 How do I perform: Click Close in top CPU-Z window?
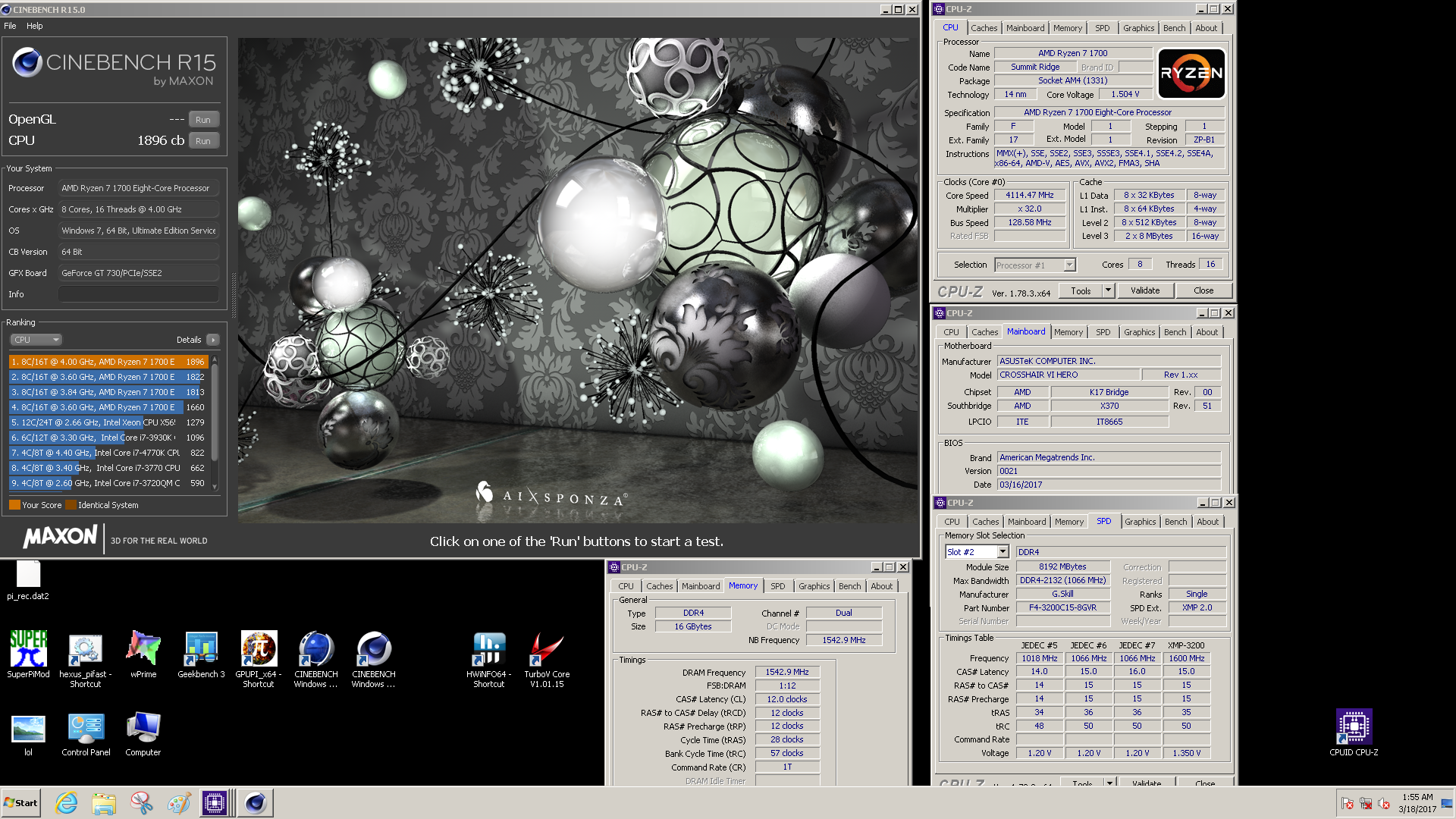pyautogui.click(x=1203, y=290)
